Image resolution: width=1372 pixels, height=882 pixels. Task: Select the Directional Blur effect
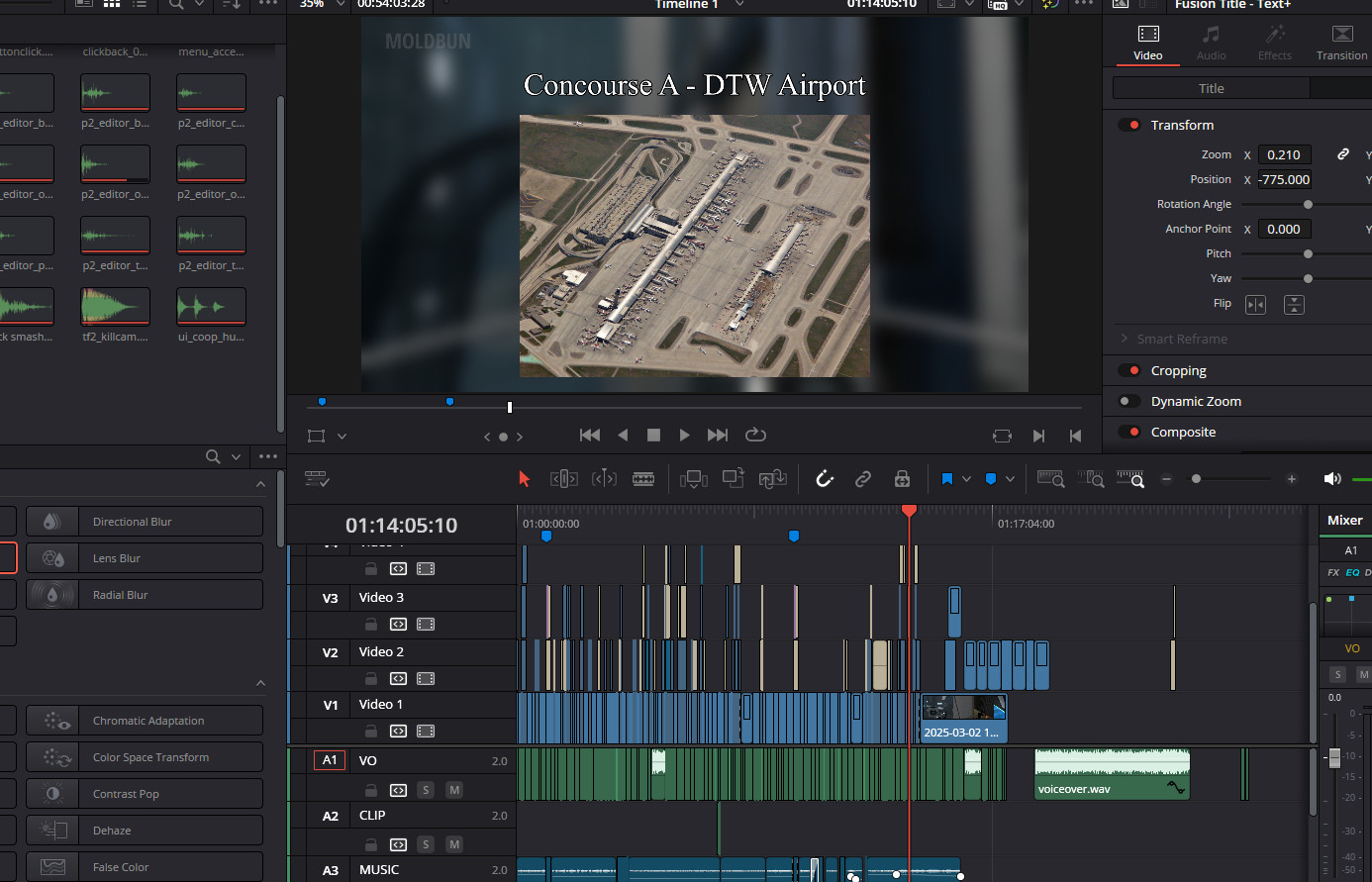(145, 522)
